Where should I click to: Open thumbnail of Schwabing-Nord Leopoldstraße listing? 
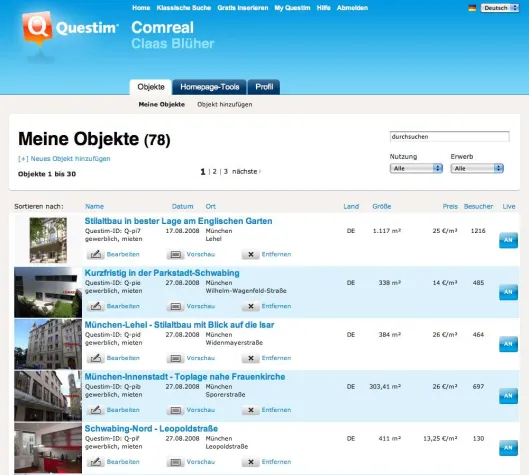tap(48, 448)
